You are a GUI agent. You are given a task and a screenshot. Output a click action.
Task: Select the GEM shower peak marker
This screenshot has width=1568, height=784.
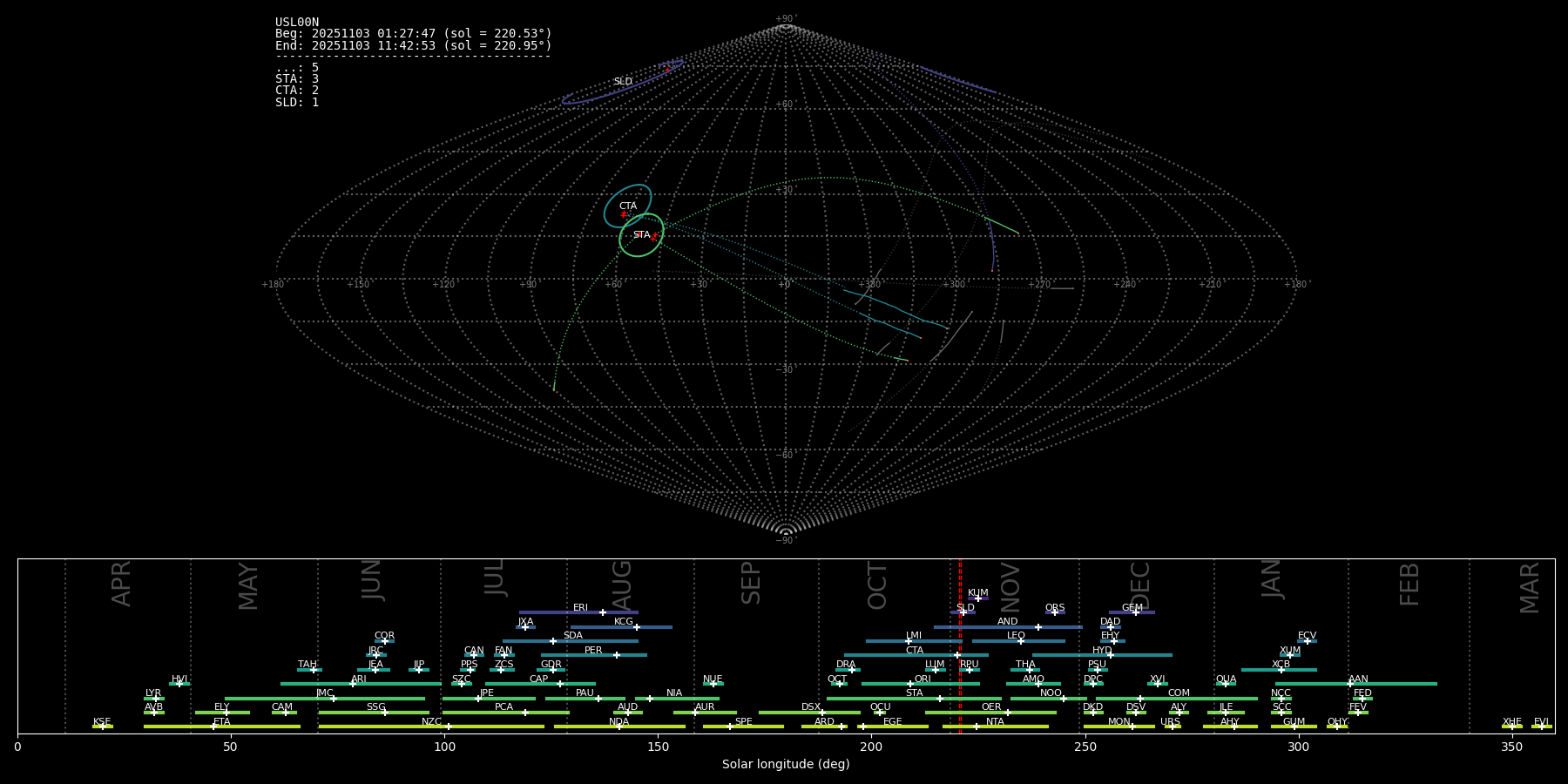(1136, 612)
